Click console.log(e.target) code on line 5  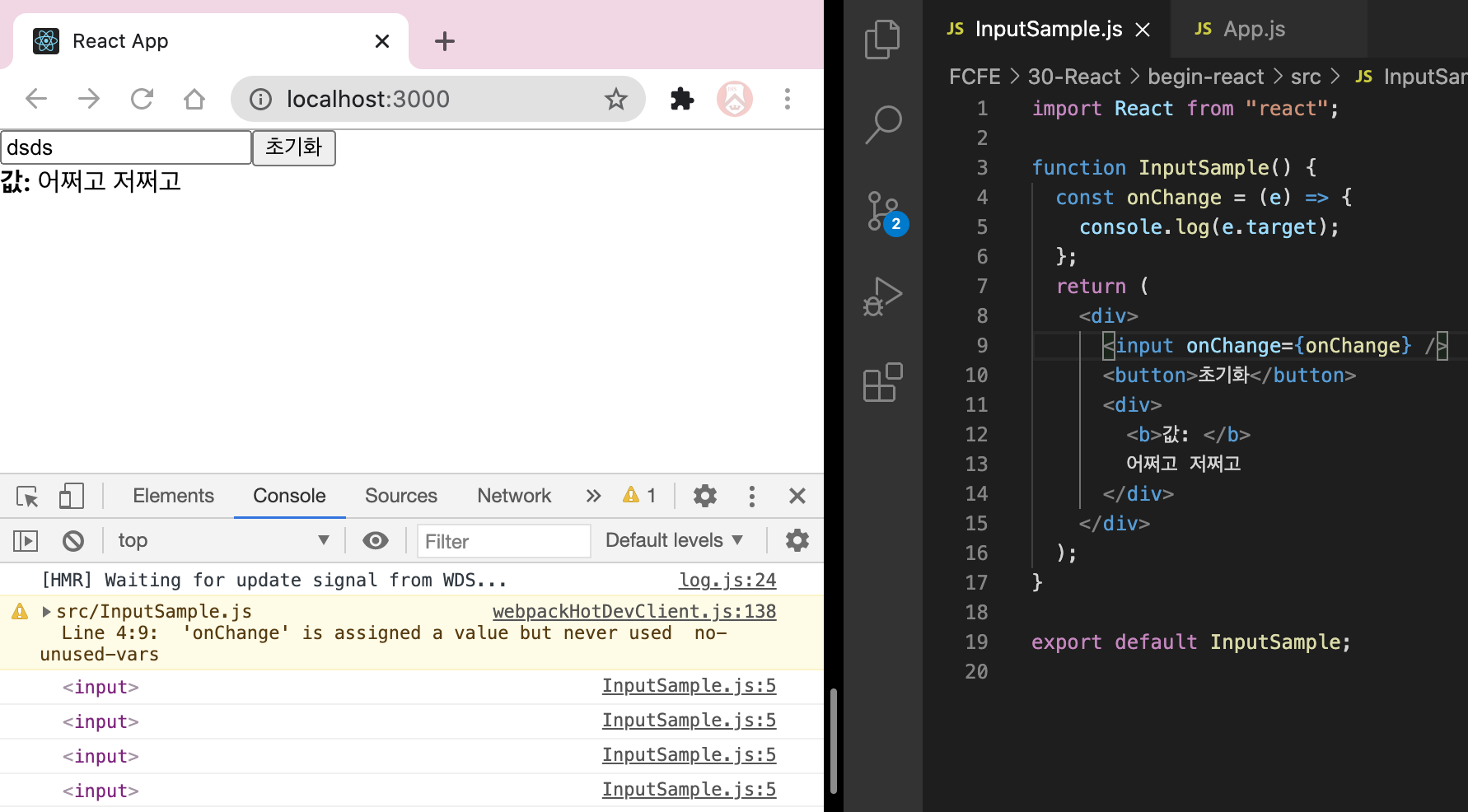pyautogui.click(x=1209, y=227)
